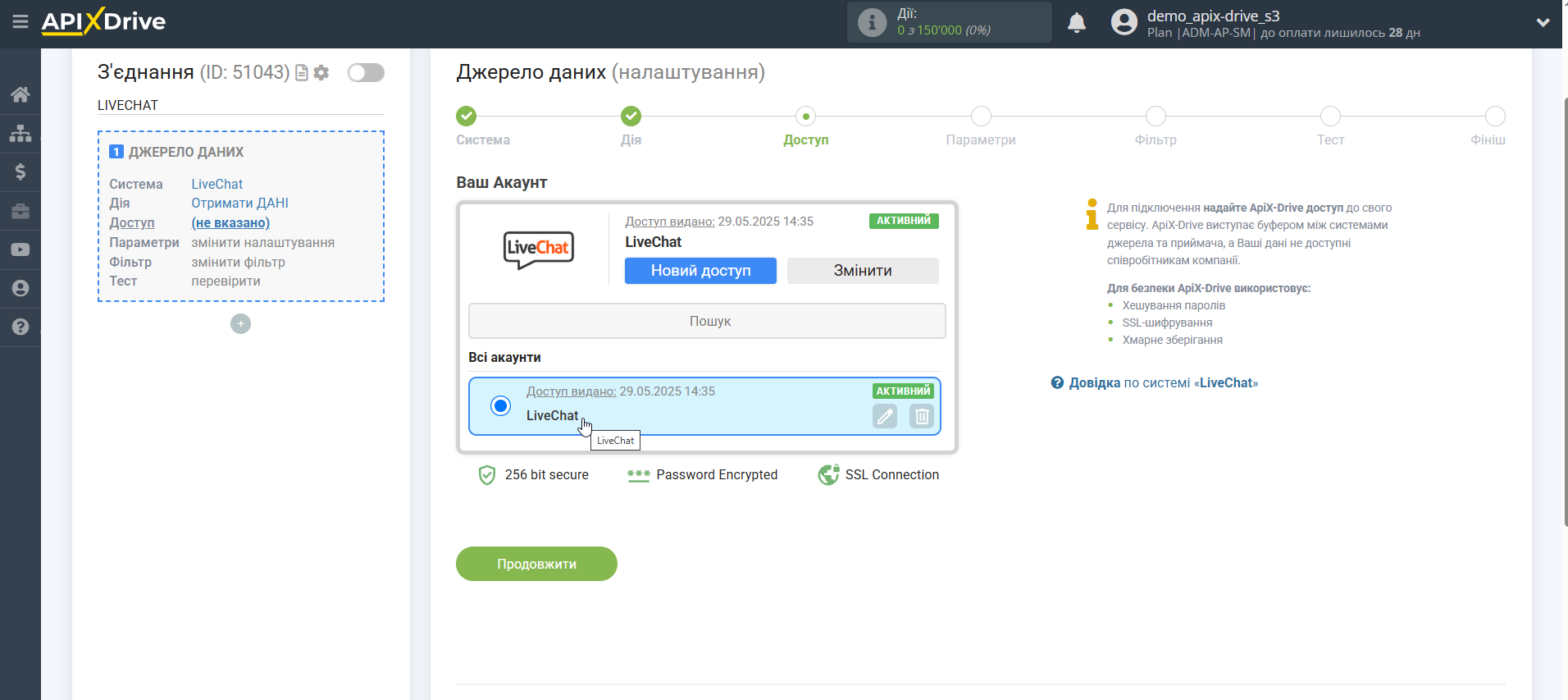Image resolution: width=1568 pixels, height=700 pixels.
Task: Click the page vertical scrollbar
Action: point(1565,312)
